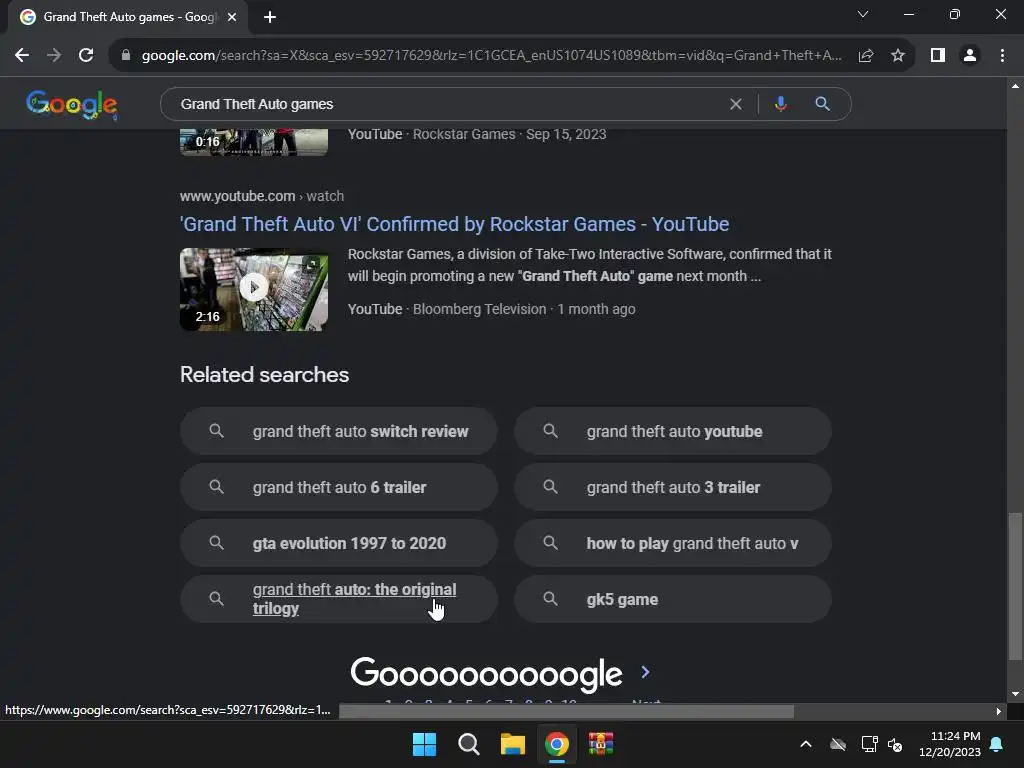Search grand theft auto youtube
Screen dimensions: 1024x768
pyautogui.click(x=673, y=431)
